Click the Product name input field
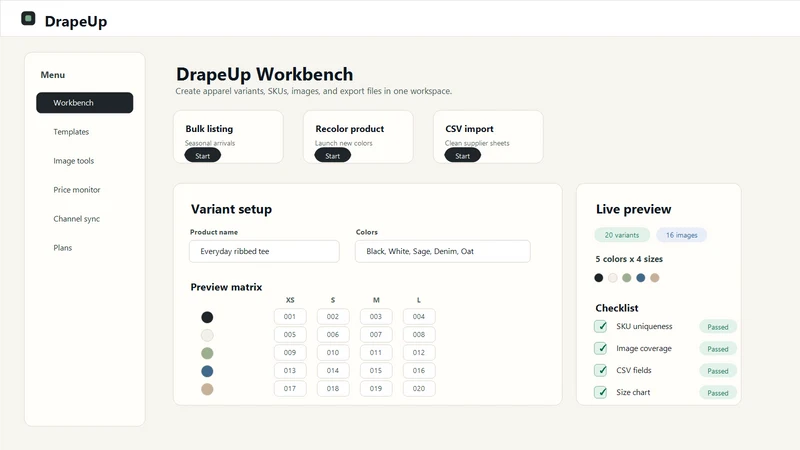Screen dimensions: 800x450 pos(264,252)
